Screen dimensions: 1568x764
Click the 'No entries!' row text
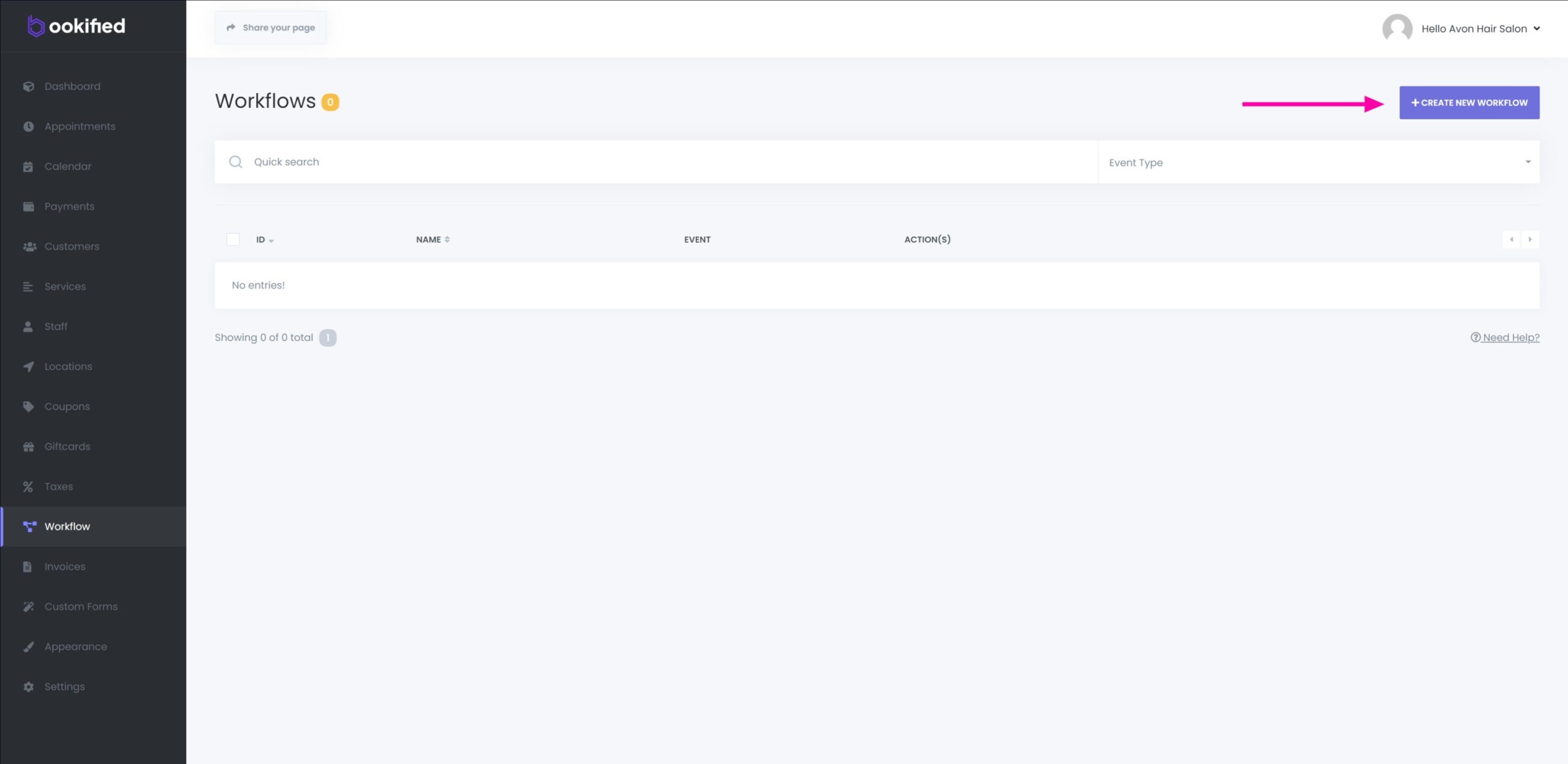258,285
